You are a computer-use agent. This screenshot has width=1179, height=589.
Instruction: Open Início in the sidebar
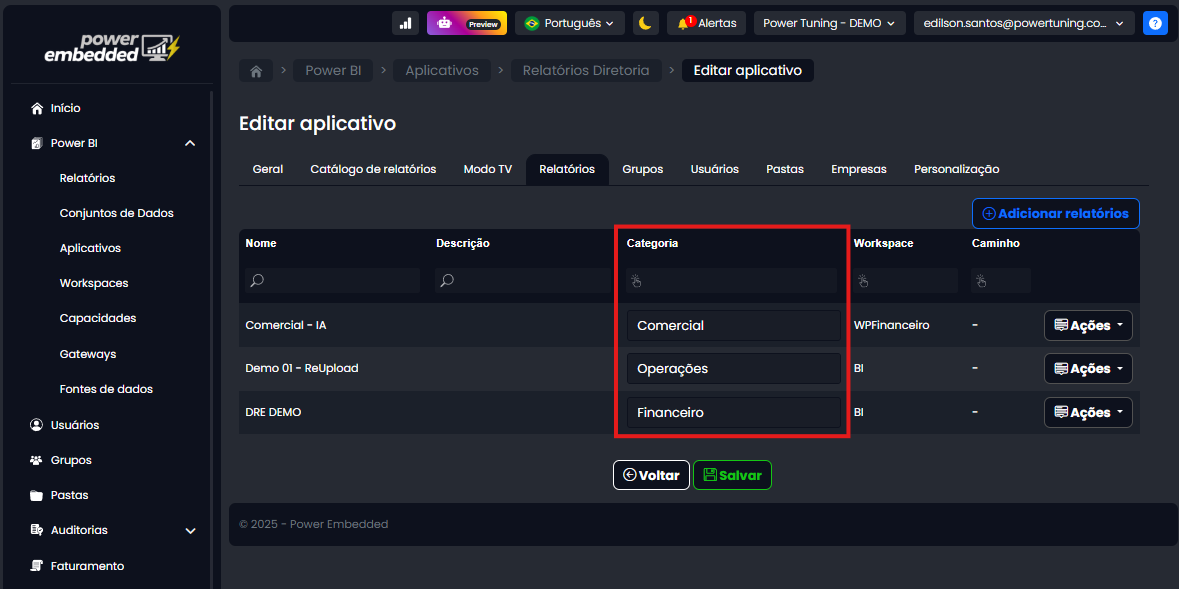(65, 108)
